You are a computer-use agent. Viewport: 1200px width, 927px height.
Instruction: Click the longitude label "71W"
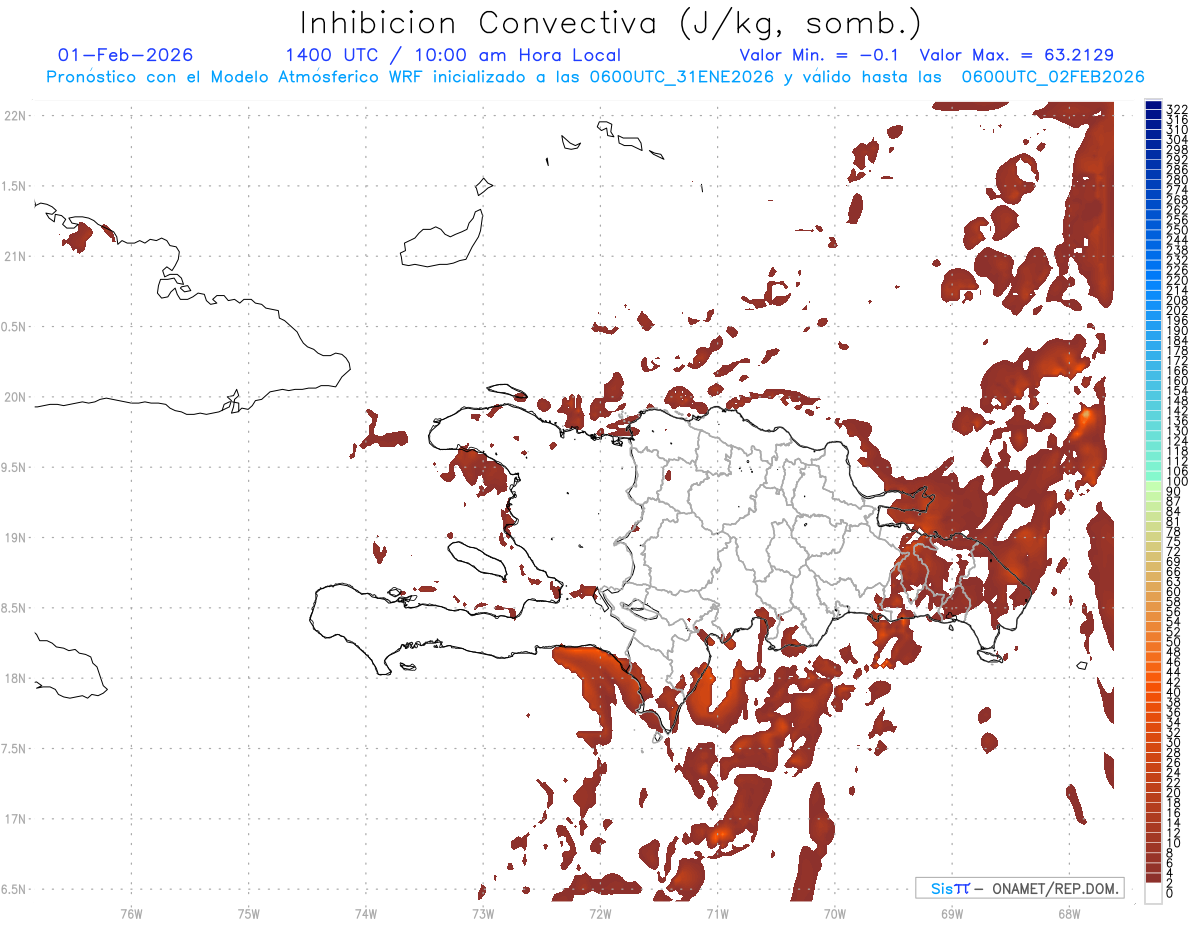point(717,913)
